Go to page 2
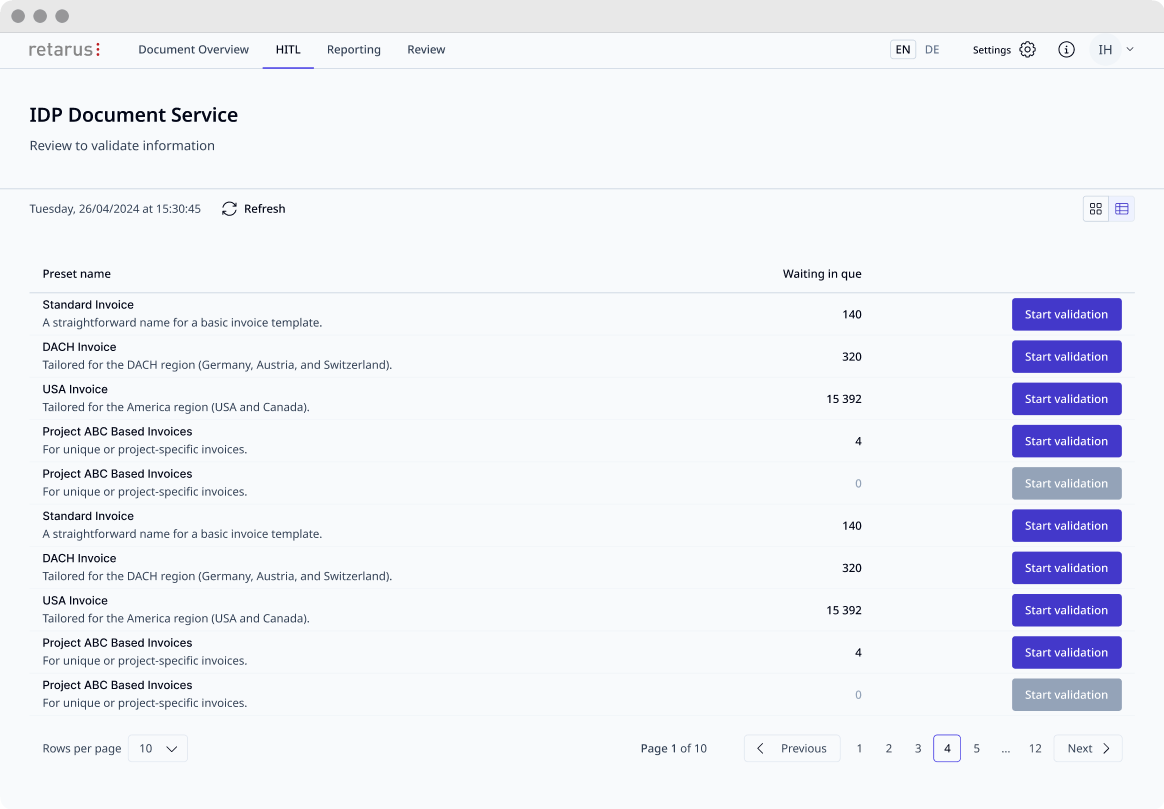 point(889,748)
